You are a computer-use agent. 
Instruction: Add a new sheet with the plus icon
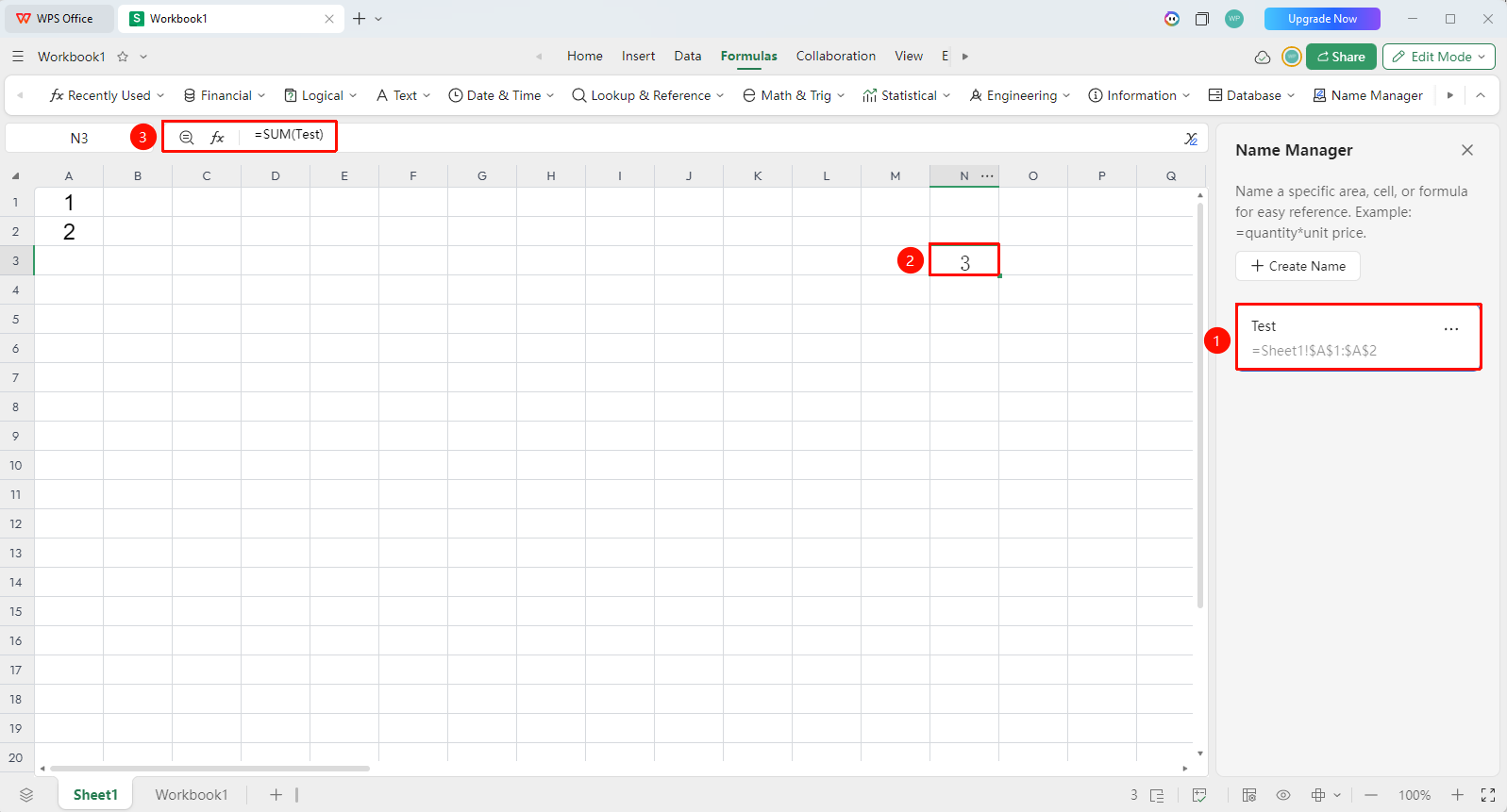click(x=276, y=795)
